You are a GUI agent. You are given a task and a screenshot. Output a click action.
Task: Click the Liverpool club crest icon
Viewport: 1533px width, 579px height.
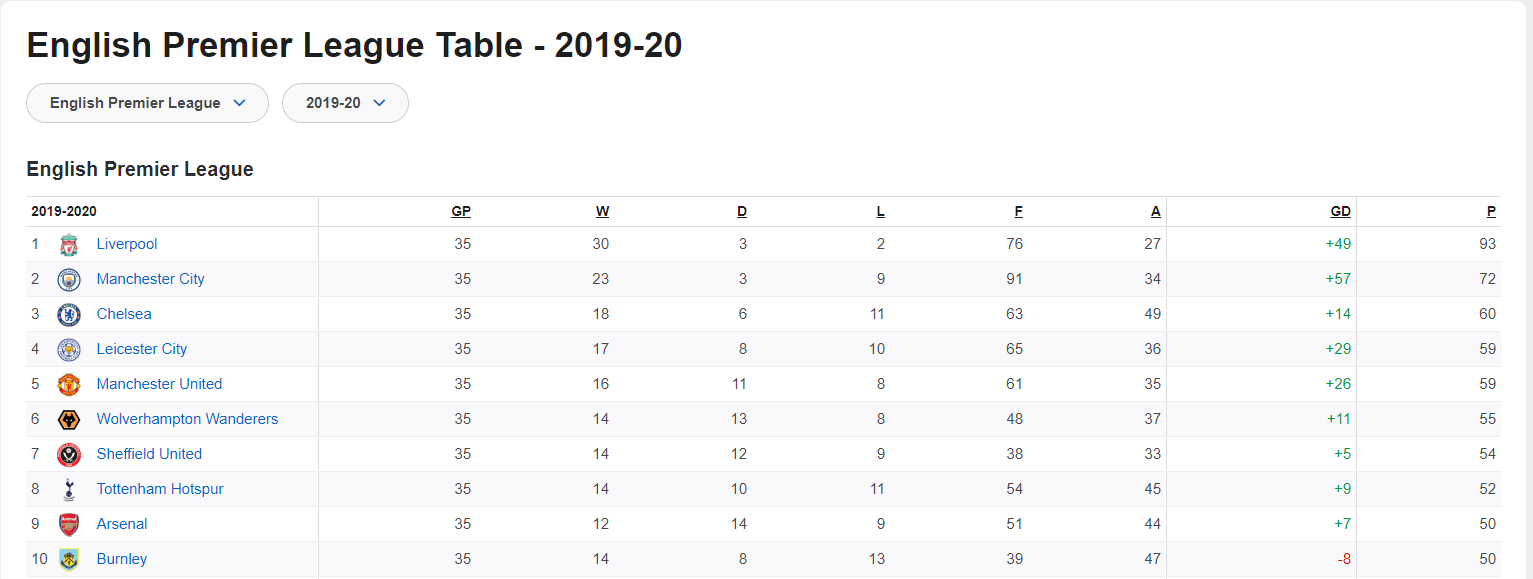pyautogui.click(x=68, y=245)
